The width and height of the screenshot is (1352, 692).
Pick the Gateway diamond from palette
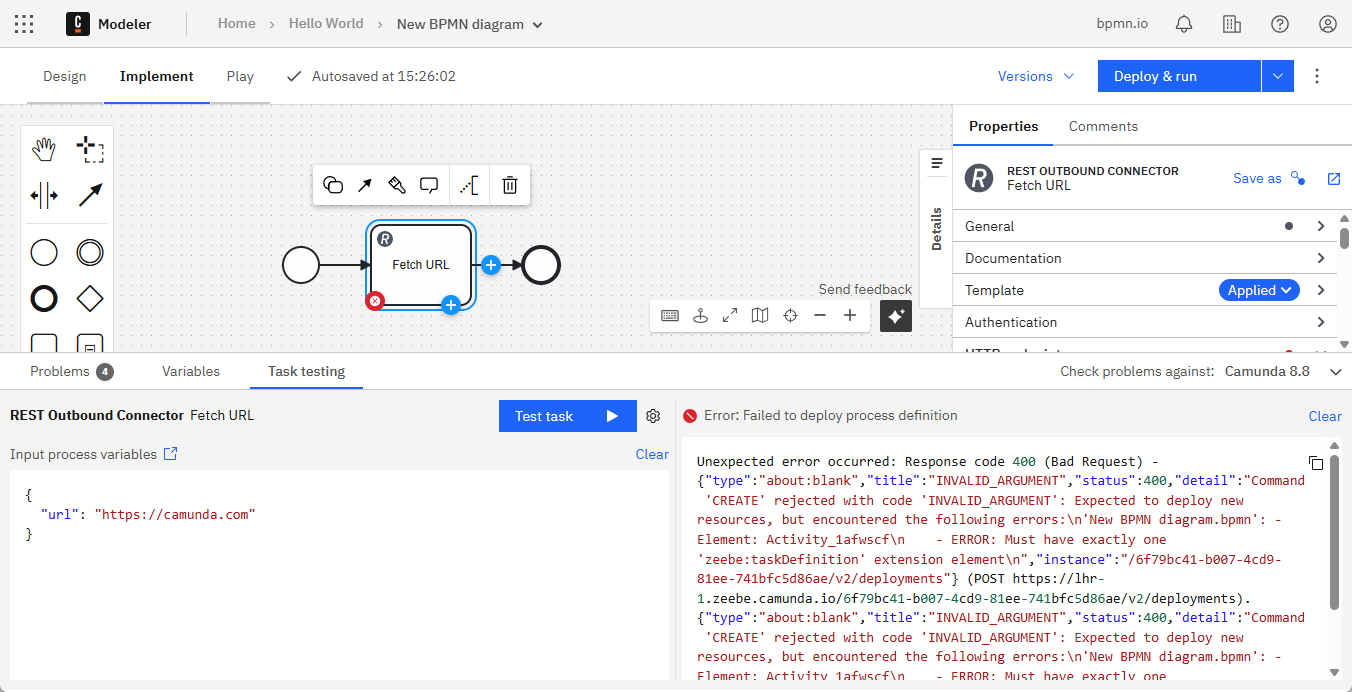click(90, 298)
